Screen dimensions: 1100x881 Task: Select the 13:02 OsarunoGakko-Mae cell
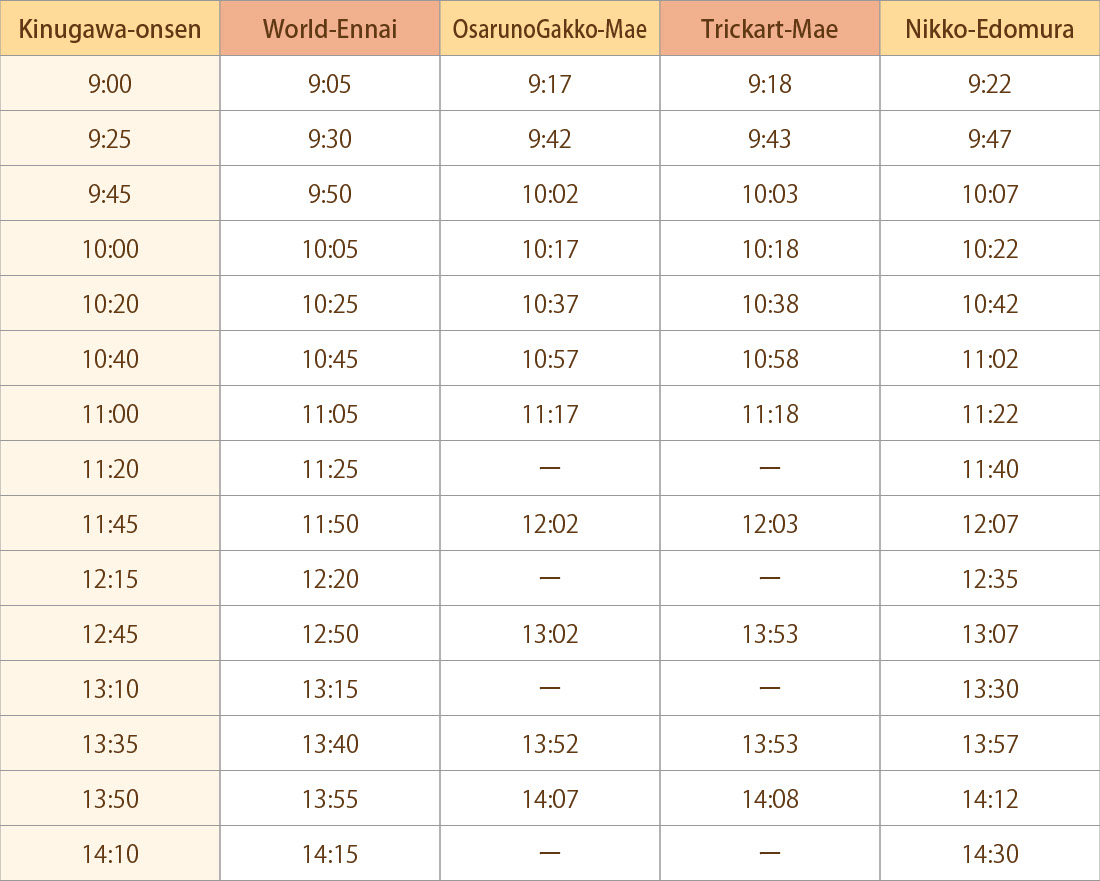[549, 634]
